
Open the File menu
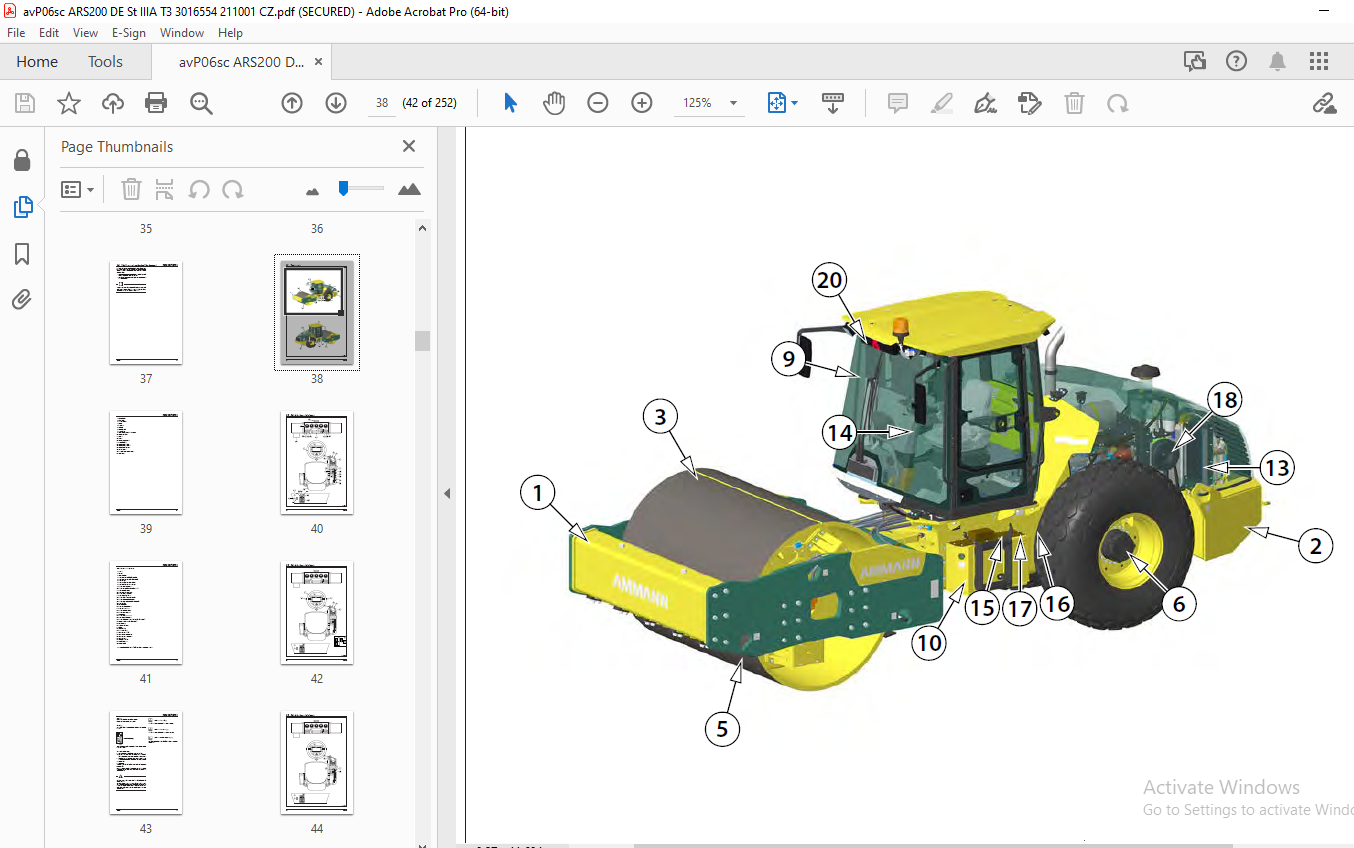tap(16, 33)
